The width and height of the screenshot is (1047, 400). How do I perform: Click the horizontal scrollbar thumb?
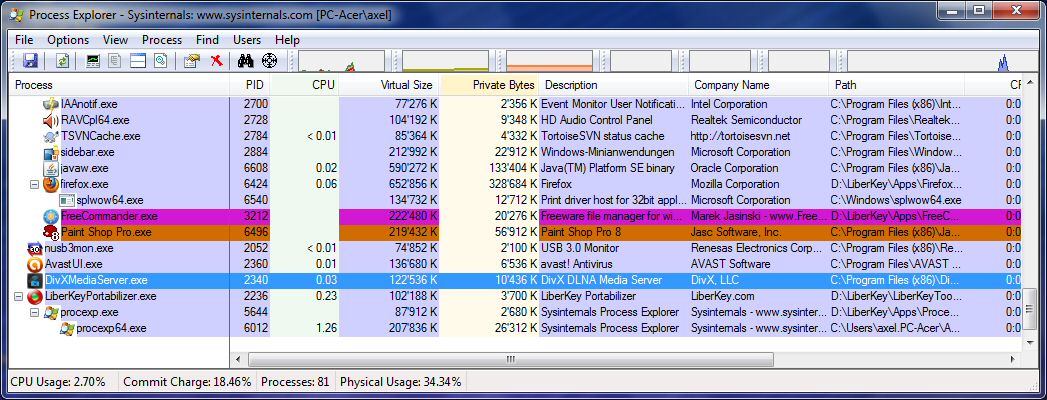coord(511,359)
